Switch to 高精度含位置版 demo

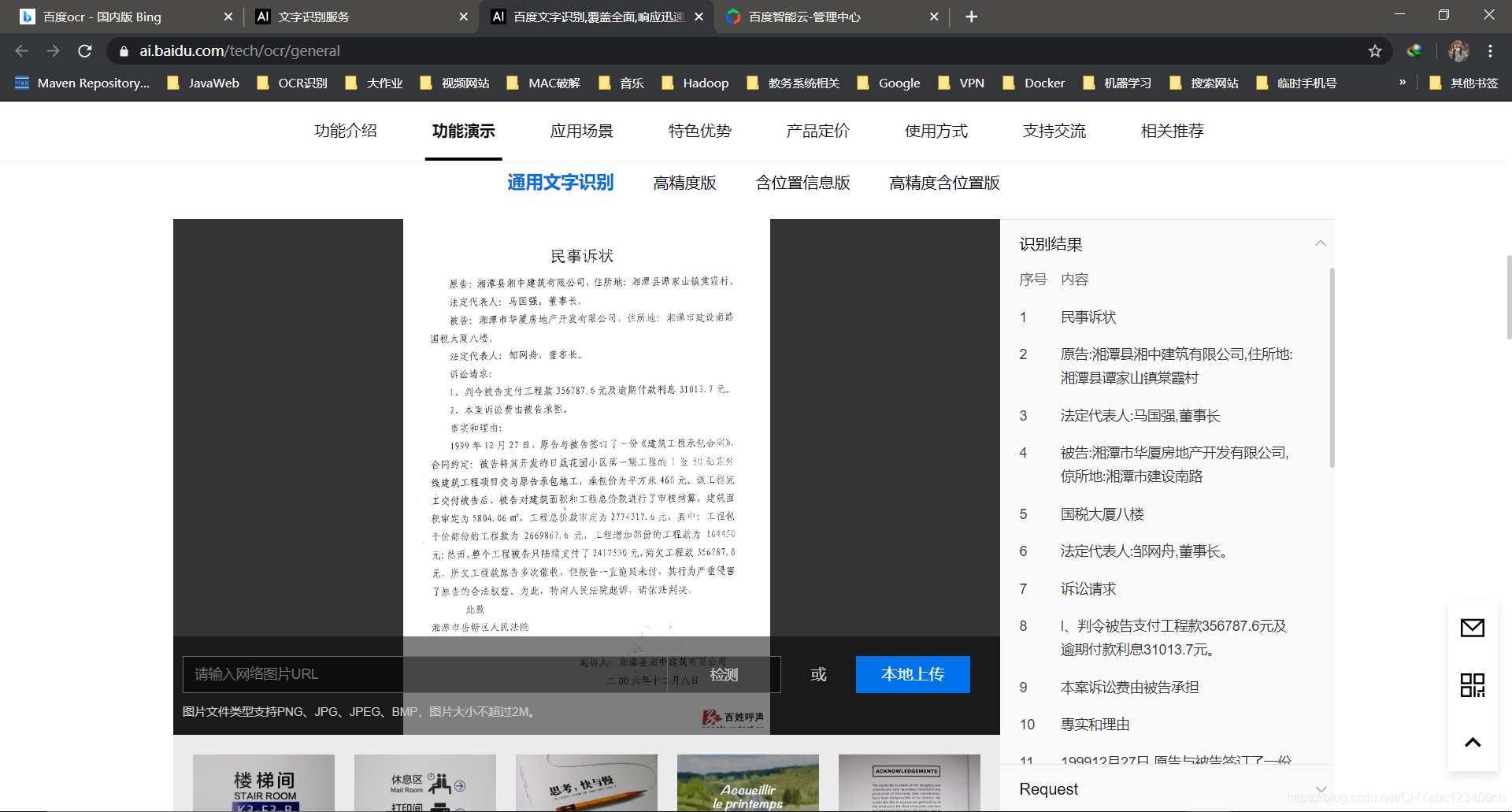click(944, 183)
